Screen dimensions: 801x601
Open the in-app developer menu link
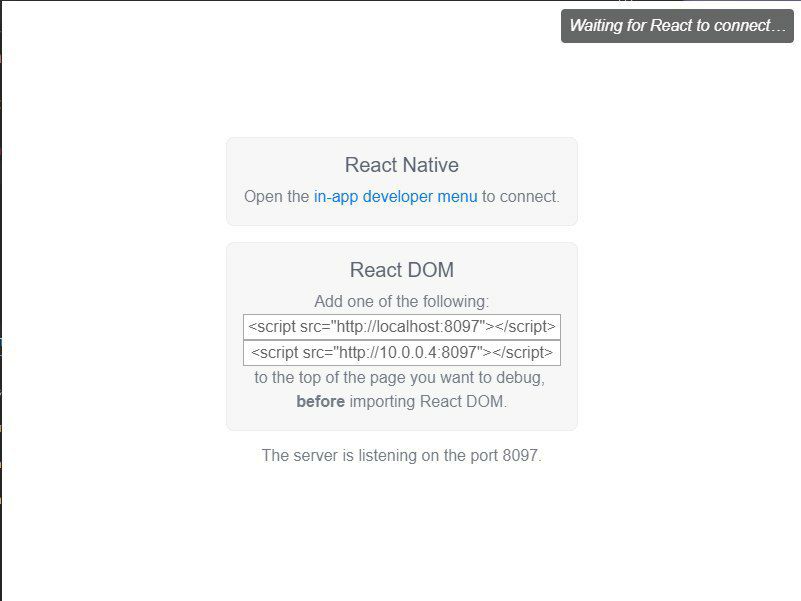(x=395, y=196)
